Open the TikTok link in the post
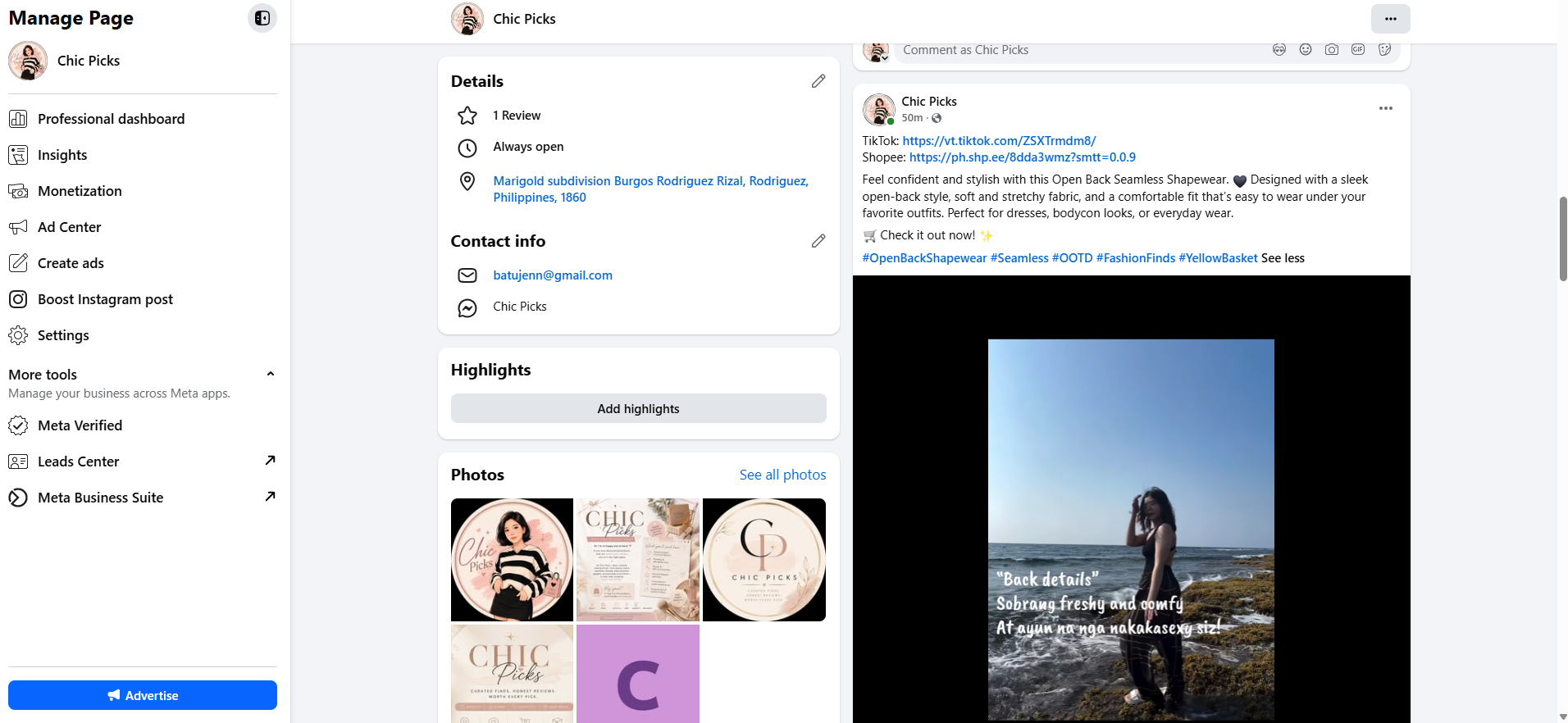The image size is (1568, 723). (999, 141)
